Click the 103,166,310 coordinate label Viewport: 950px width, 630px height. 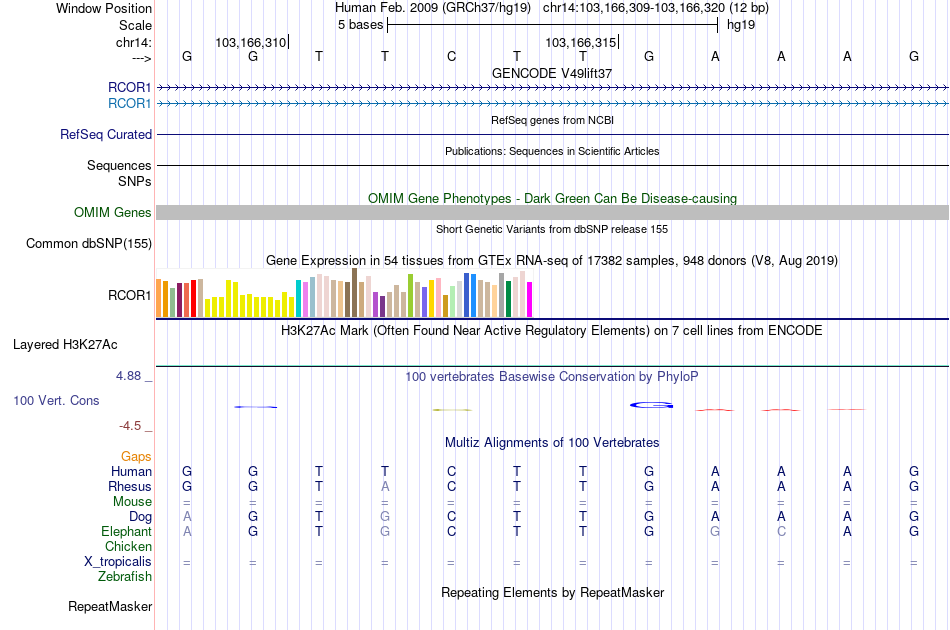(x=251, y=42)
